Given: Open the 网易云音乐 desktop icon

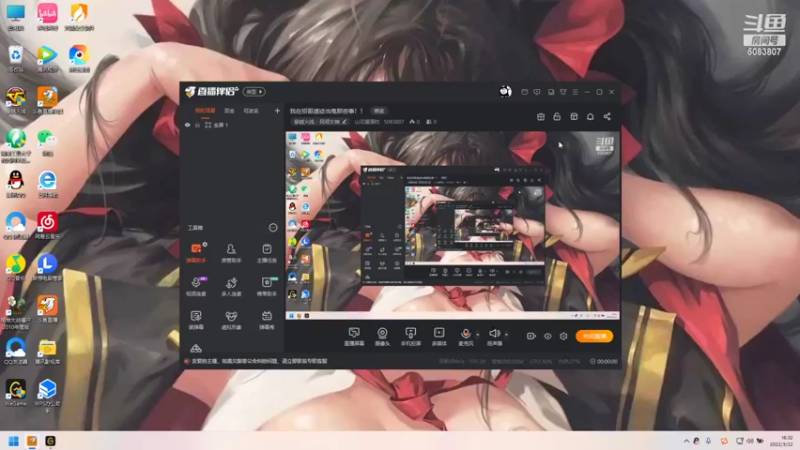Looking at the screenshot, I should pyautogui.click(x=47, y=226).
